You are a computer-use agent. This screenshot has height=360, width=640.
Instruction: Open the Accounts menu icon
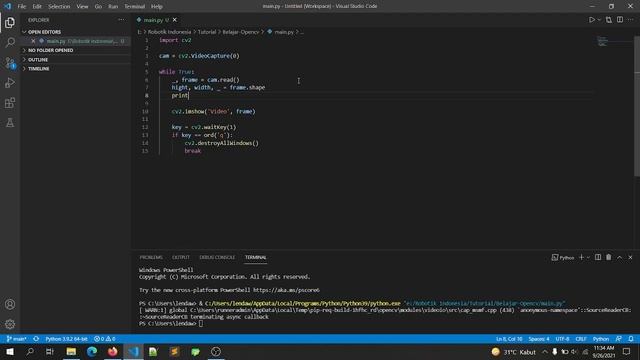pyautogui.click(x=10, y=304)
